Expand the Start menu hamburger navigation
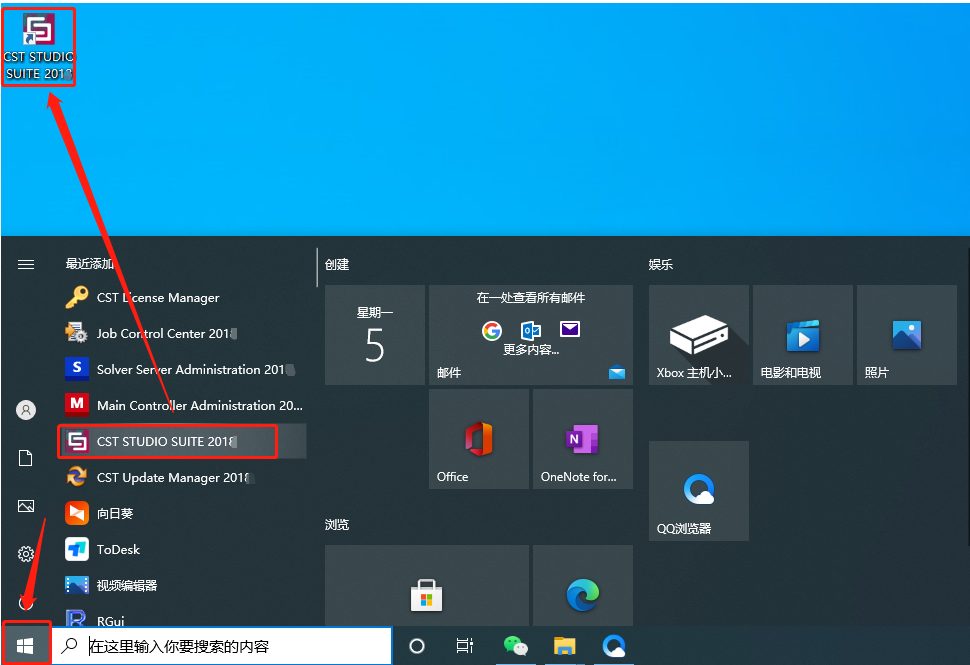Viewport: 970px width, 665px height. (x=26, y=265)
